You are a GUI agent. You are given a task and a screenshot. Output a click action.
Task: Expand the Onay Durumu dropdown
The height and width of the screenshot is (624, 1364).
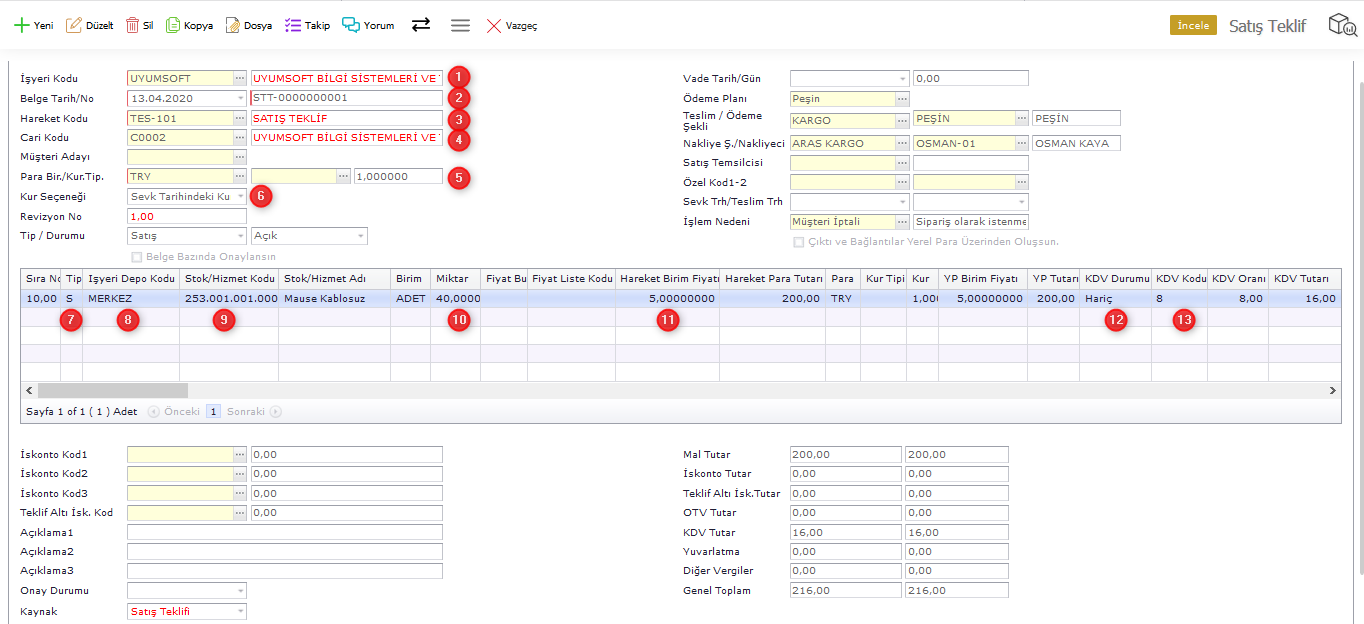tap(240, 591)
